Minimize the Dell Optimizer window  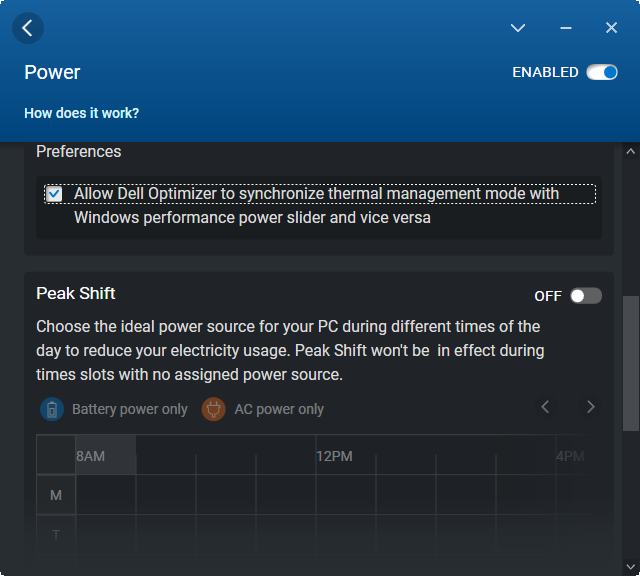pos(565,28)
